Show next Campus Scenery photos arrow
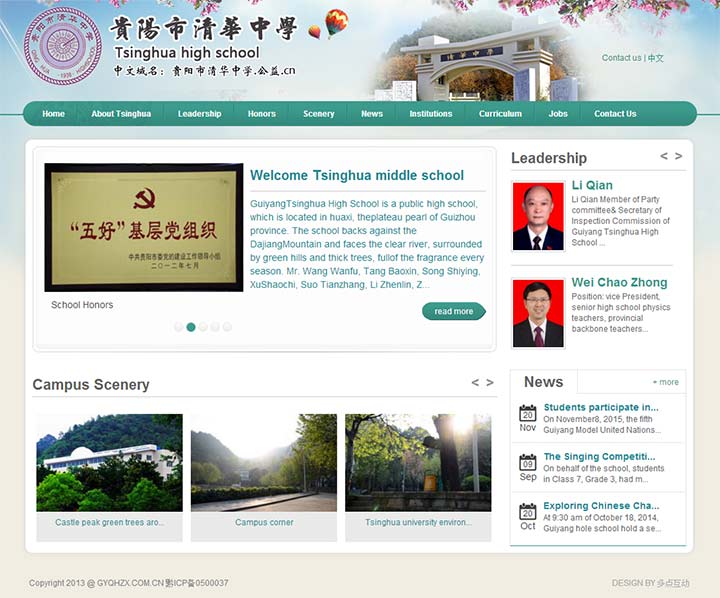This screenshot has height=598, width=720. tap(490, 383)
